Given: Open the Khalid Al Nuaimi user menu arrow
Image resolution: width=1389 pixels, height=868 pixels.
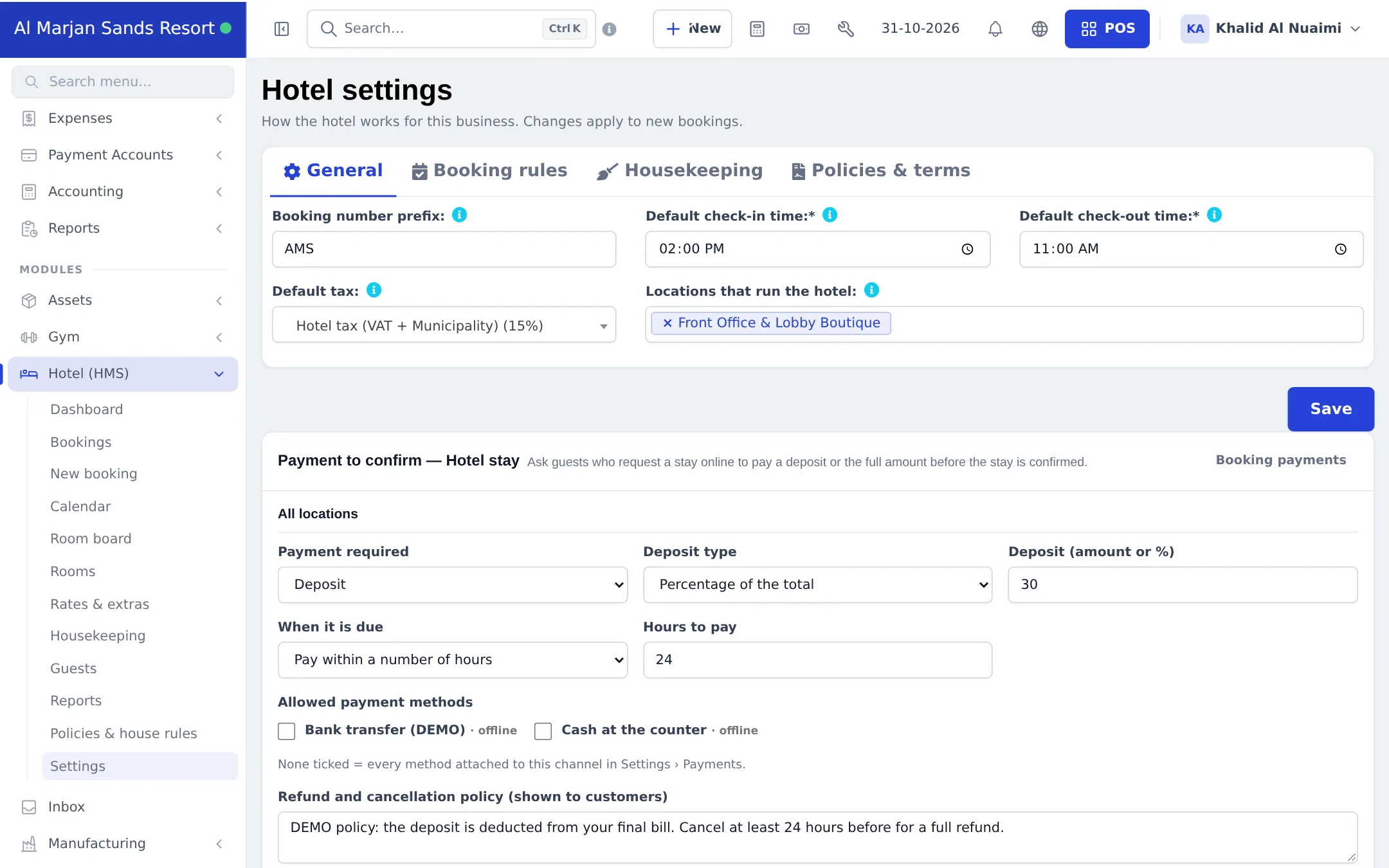Looking at the screenshot, I should pos(1356,29).
